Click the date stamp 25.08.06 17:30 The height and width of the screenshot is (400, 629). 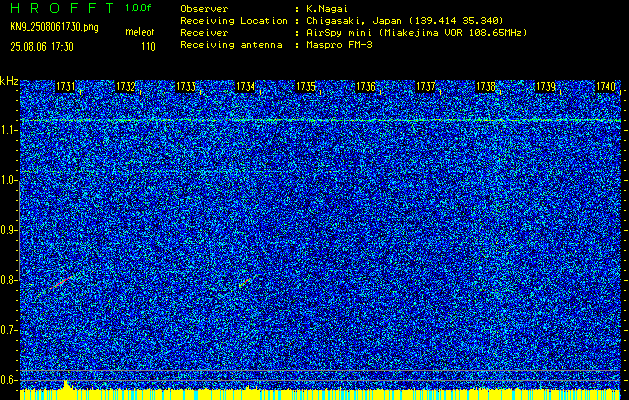42,47
